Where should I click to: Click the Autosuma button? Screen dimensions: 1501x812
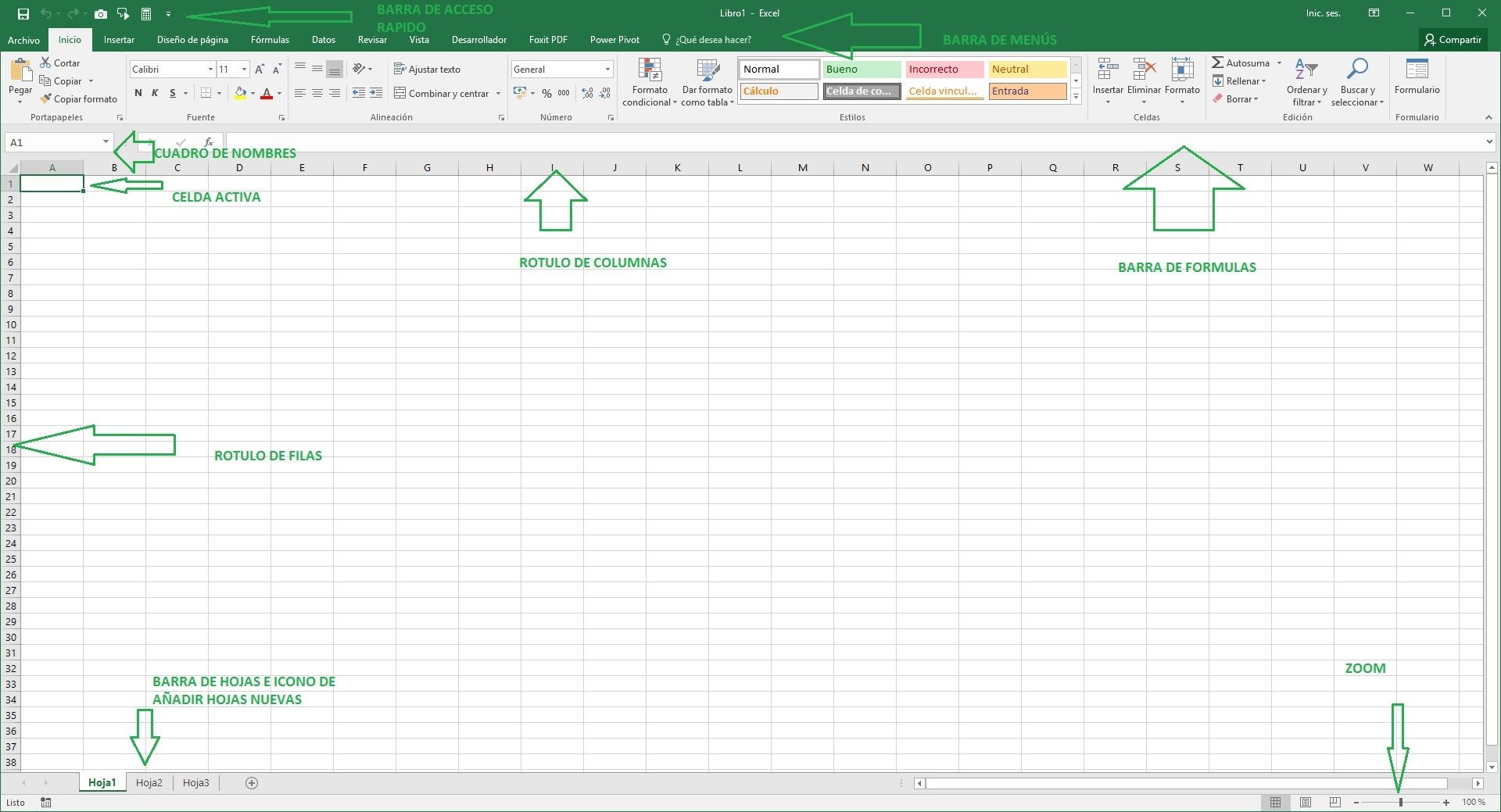pyautogui.click(x=1241, y=63)
